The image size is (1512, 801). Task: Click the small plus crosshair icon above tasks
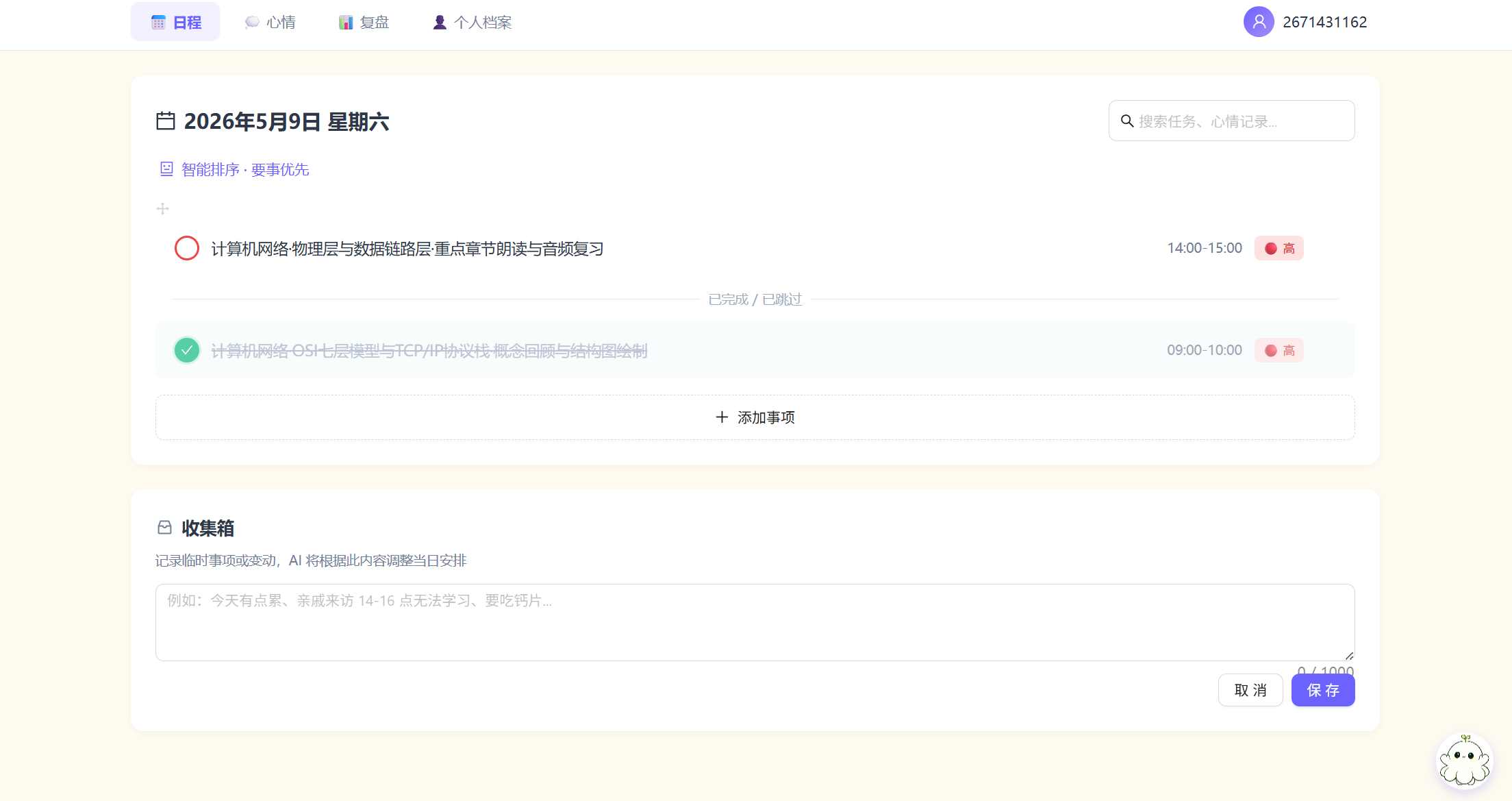[x=162, y=208]
